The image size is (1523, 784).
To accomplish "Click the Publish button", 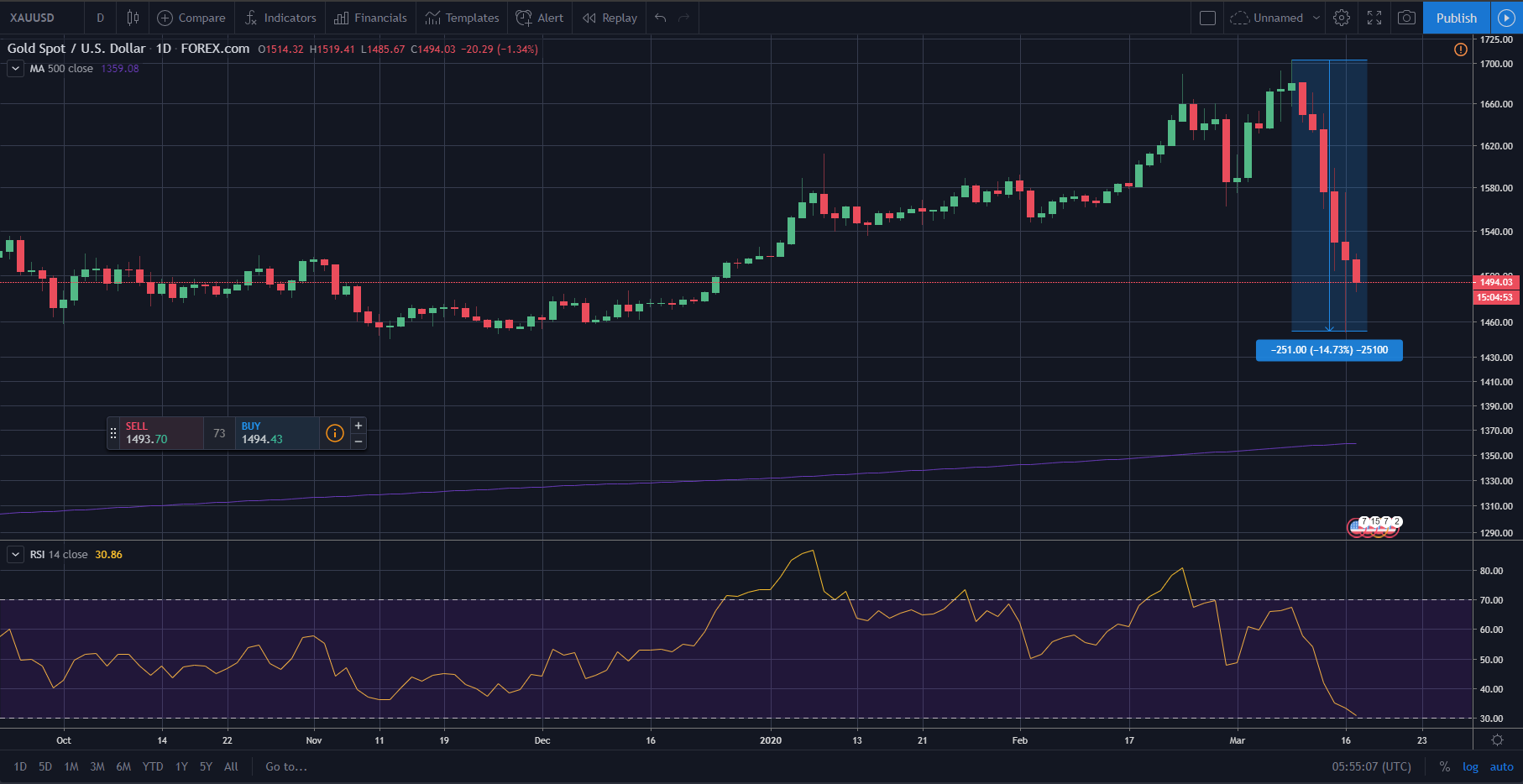I will coord(1457,18).
